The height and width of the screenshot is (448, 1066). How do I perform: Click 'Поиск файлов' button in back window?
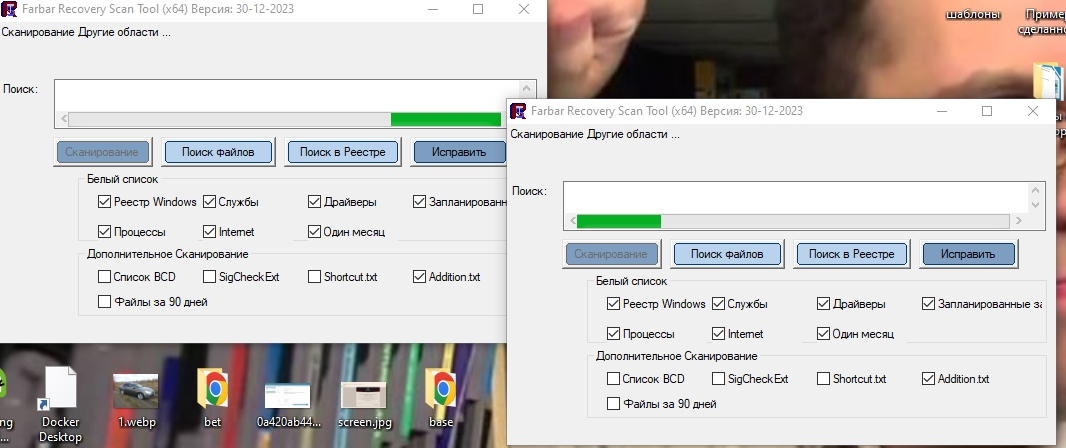tap(218, 152)
